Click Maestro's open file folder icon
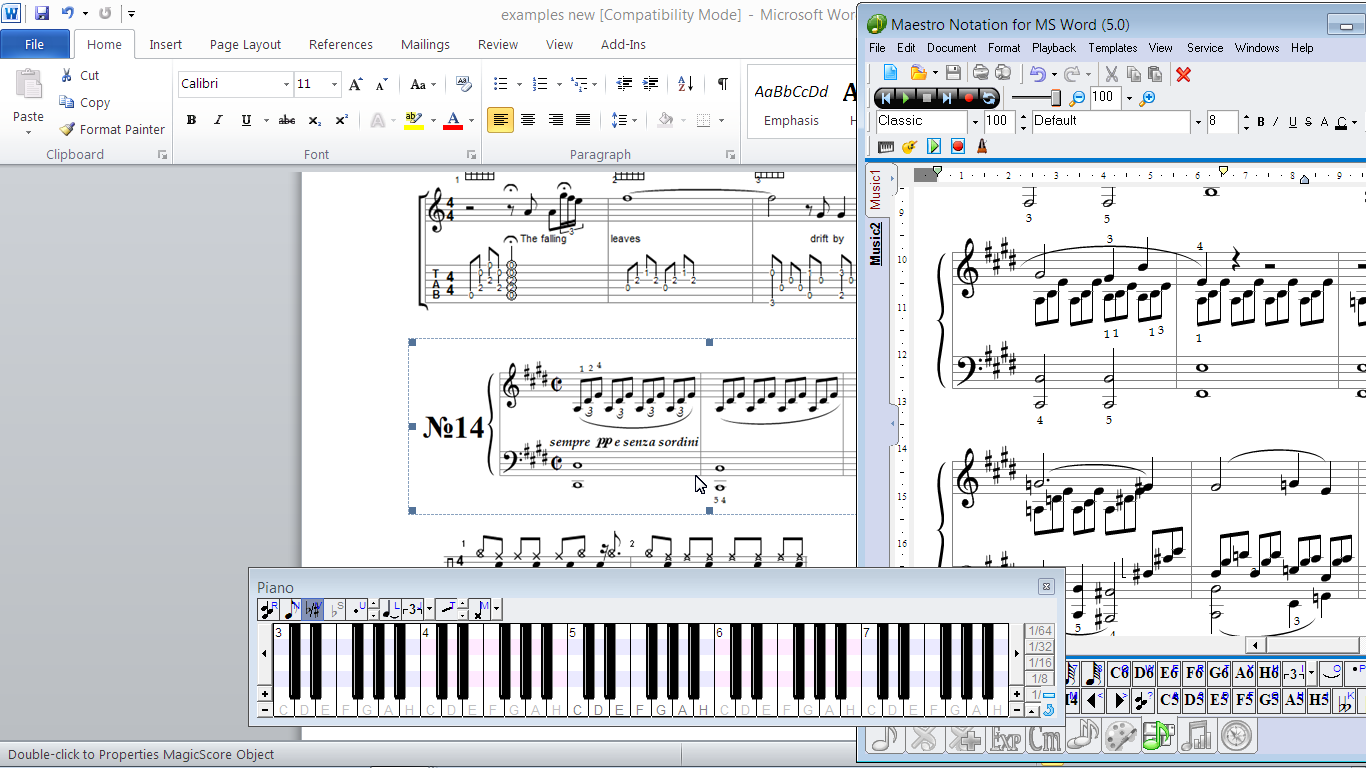 tap(918, 73)
